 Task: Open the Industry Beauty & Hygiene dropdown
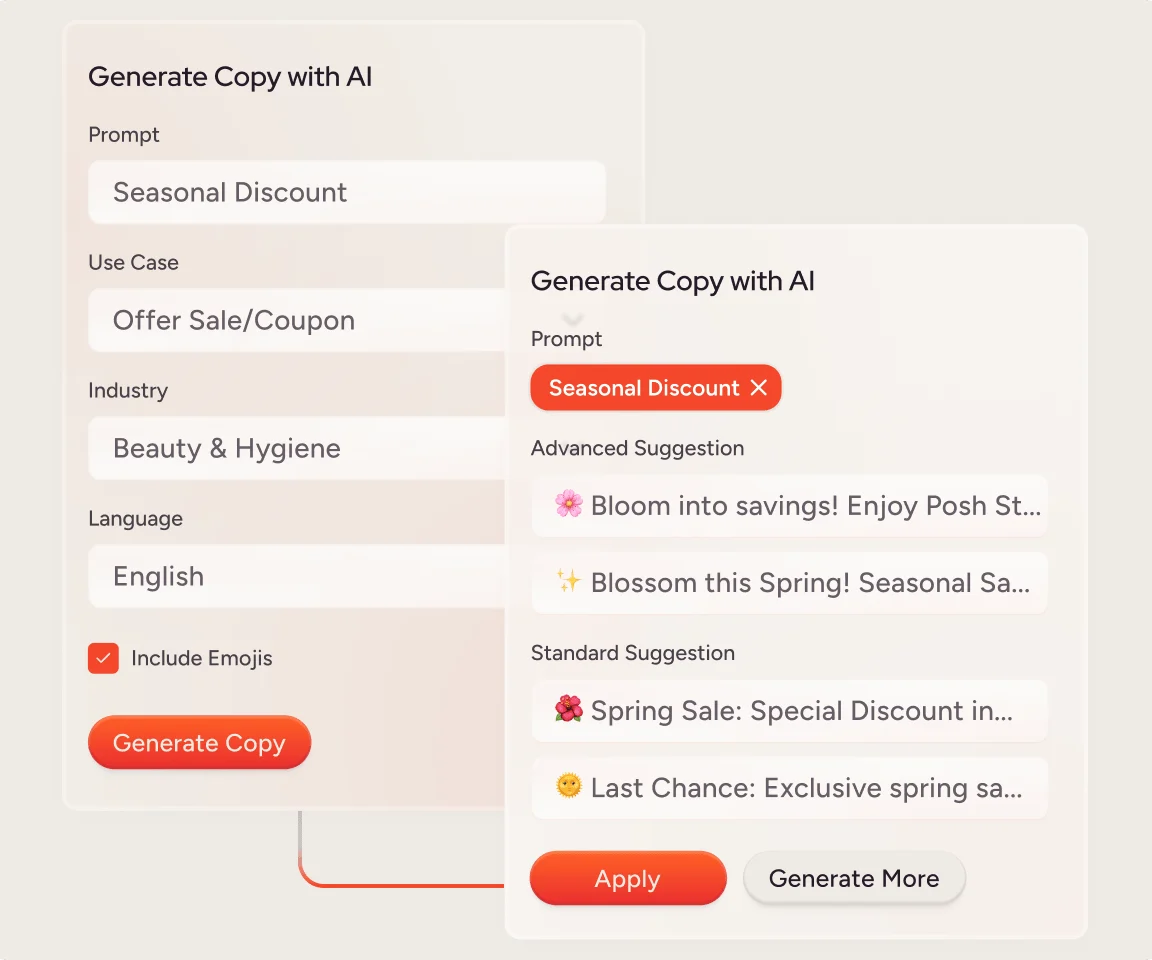(x=297, y=448)
